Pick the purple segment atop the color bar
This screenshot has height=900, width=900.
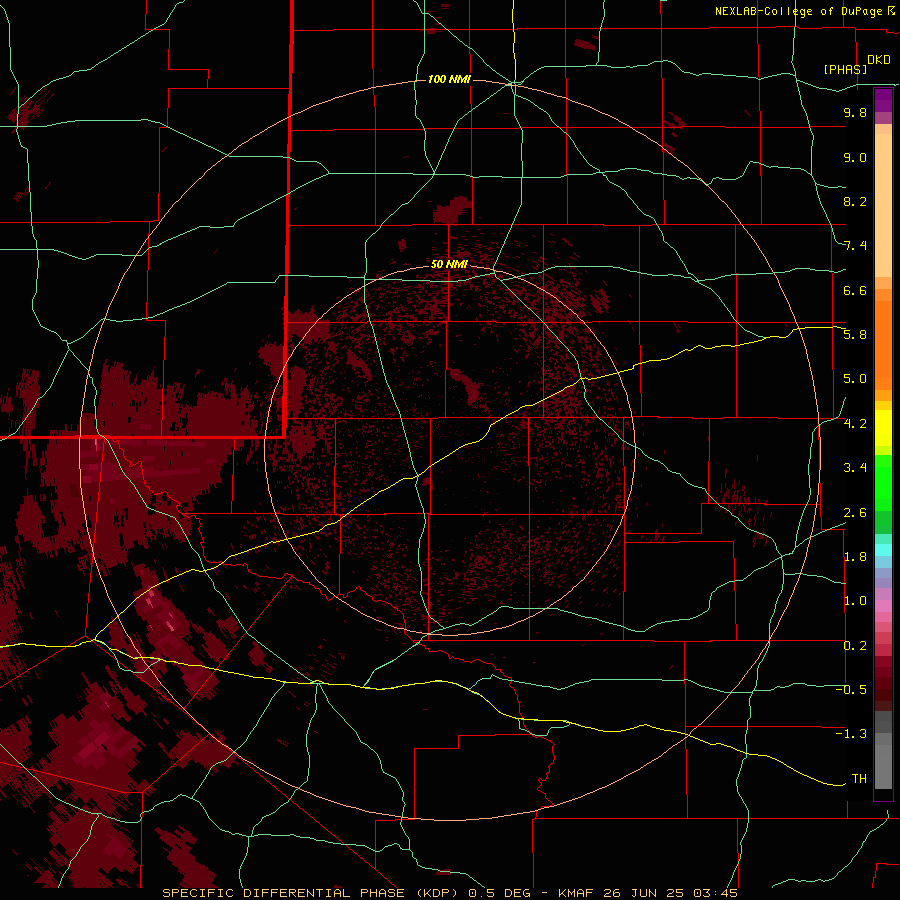pos(883,100)
